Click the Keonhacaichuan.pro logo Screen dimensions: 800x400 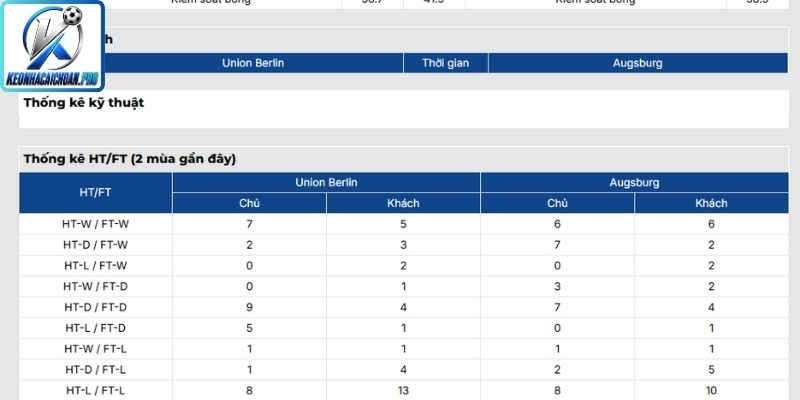[52, 46]
